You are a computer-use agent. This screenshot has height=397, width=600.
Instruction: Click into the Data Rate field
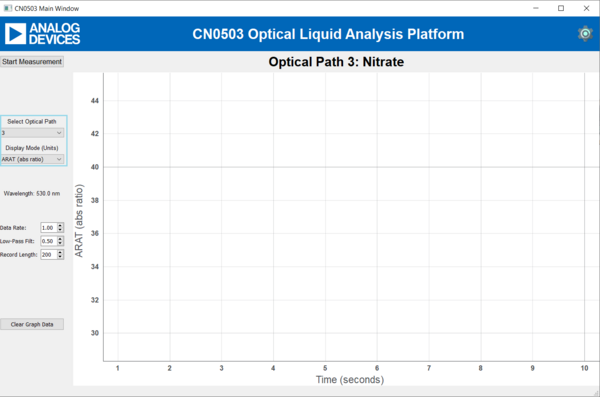point(49,228)
